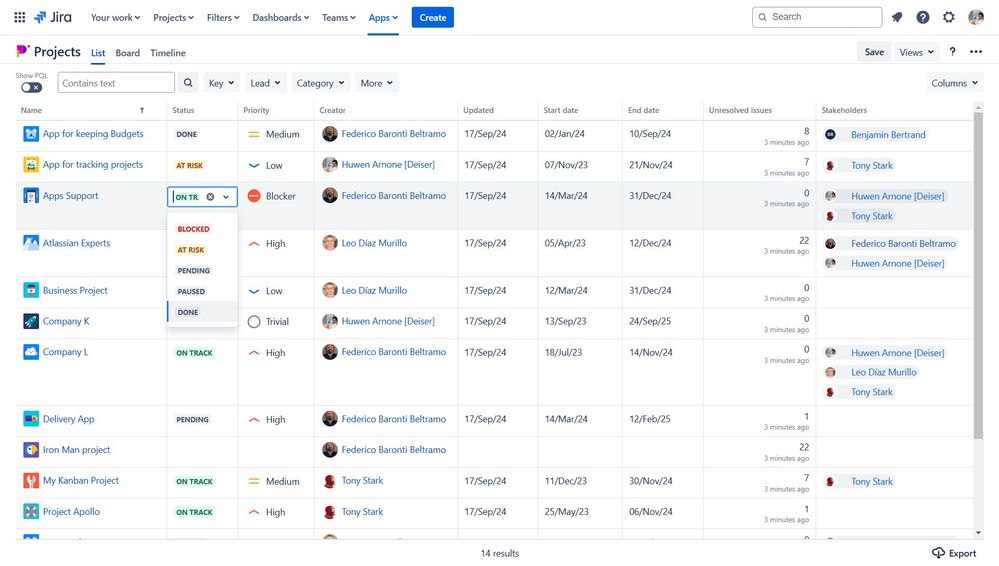The height and width of the screenshot is (566, 999).
Task: Click the Business Project icon
Action: tap(31, 290)
